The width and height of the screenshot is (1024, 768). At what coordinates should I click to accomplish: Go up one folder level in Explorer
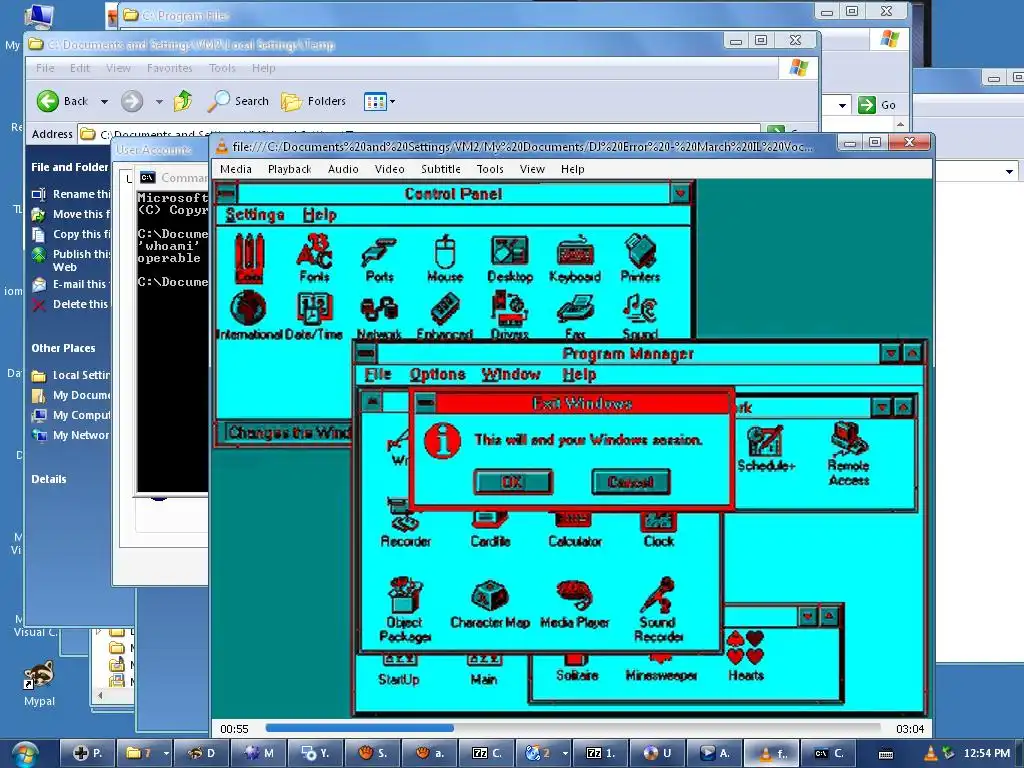[x=183, y=101]
